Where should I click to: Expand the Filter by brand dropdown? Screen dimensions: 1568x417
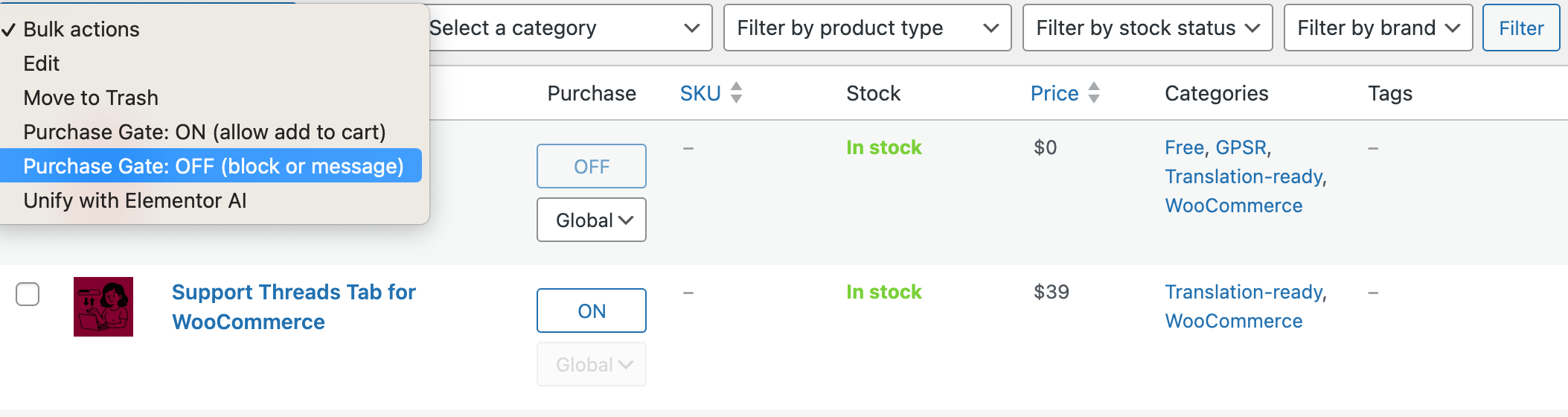[x=1377, y=28]
